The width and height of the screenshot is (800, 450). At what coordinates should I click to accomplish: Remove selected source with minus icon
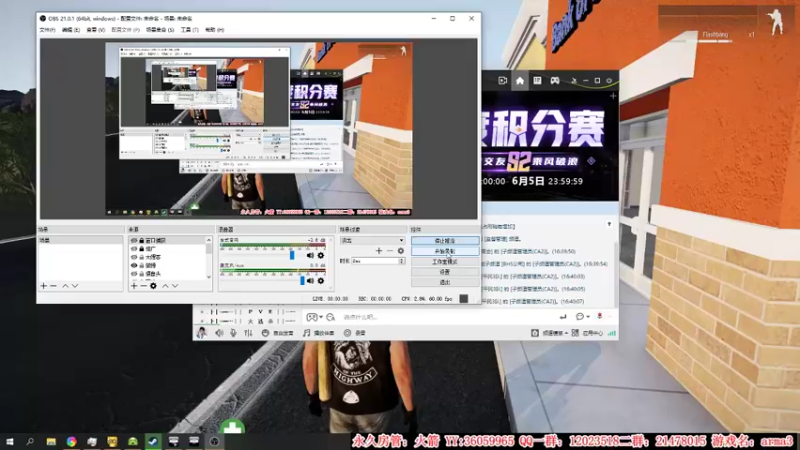pyautogui.click(x=143, y=286)
